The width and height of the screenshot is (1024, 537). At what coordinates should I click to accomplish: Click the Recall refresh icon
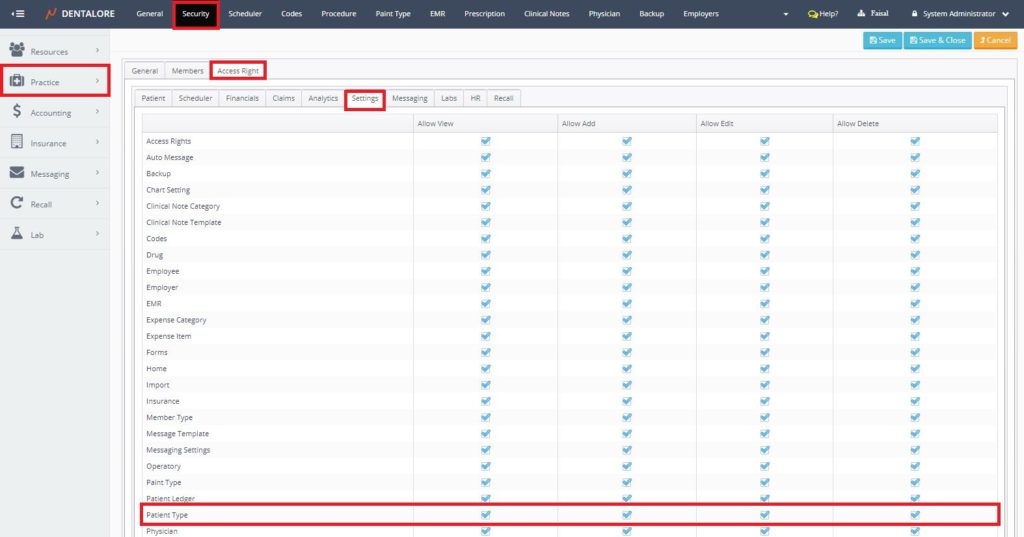point(17,204)
